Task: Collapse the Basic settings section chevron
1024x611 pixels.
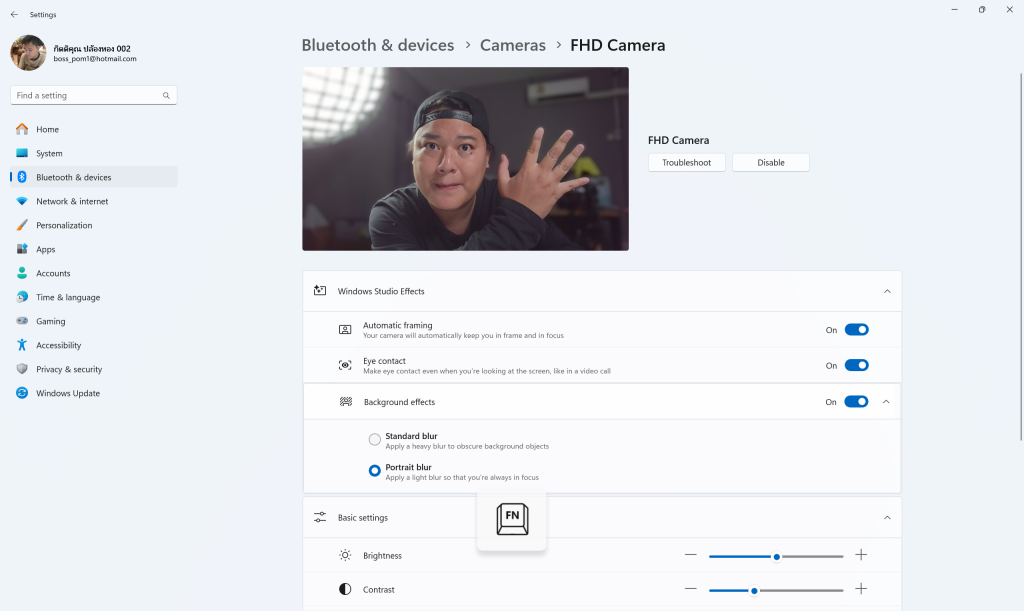Action: (x=887, y=518)
